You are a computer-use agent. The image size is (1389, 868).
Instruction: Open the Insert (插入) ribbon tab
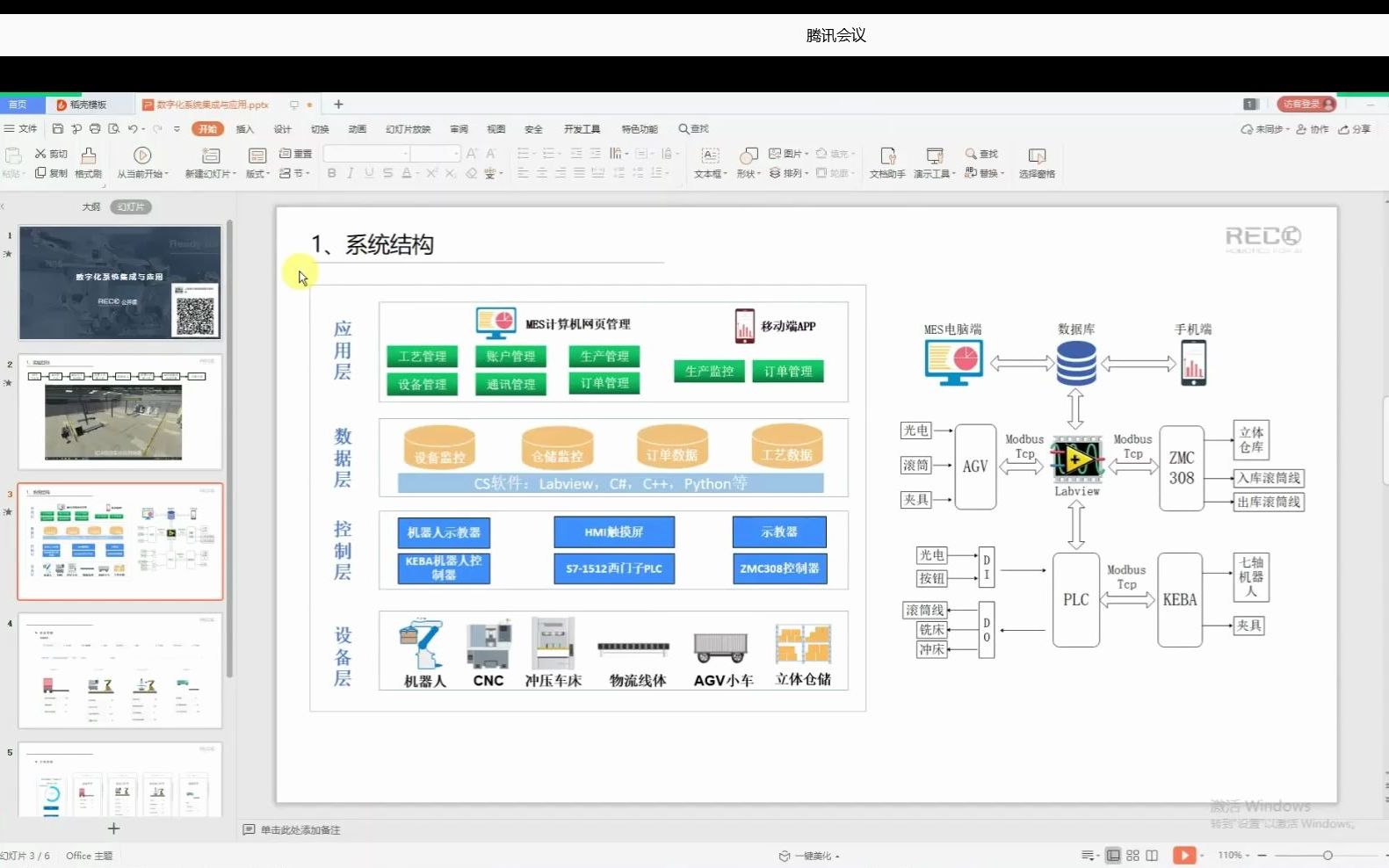(x=245, y=129)
